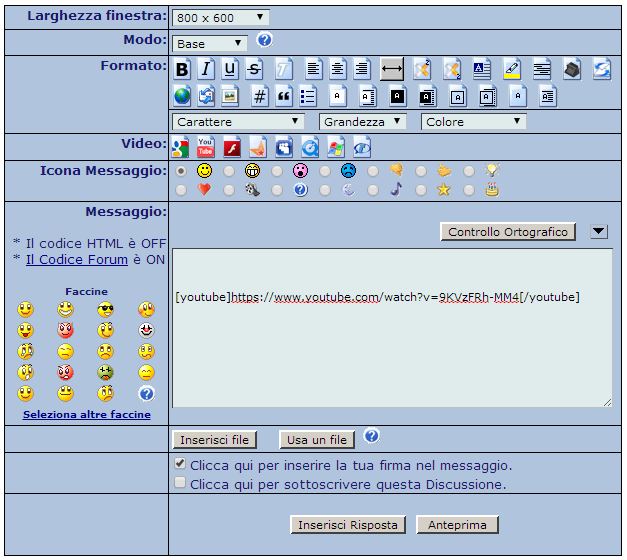Apply strikethrough formatting

(x=254, y=70)
